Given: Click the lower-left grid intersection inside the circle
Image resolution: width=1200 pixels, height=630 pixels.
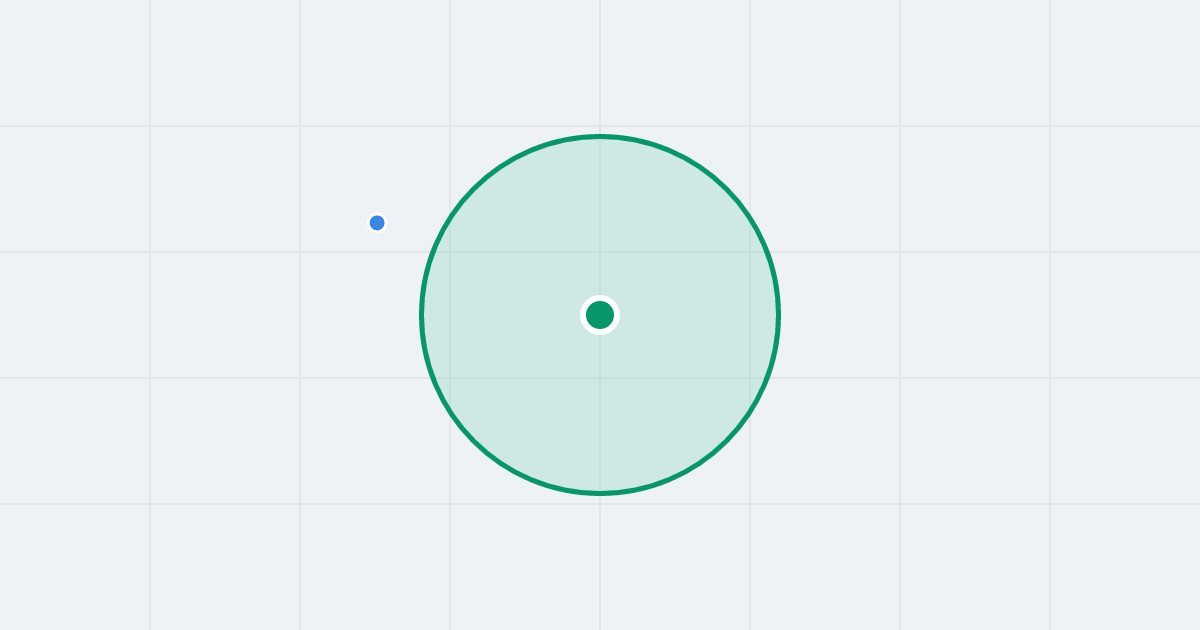Looking at the screenshot, I should [x=450, y=378].
